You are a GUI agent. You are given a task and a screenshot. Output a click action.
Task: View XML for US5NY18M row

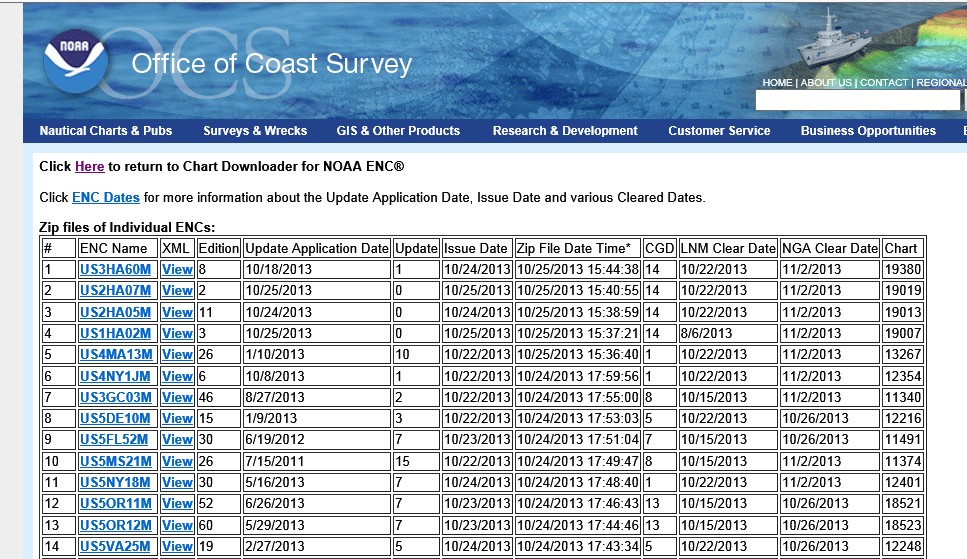pos(177,482)
